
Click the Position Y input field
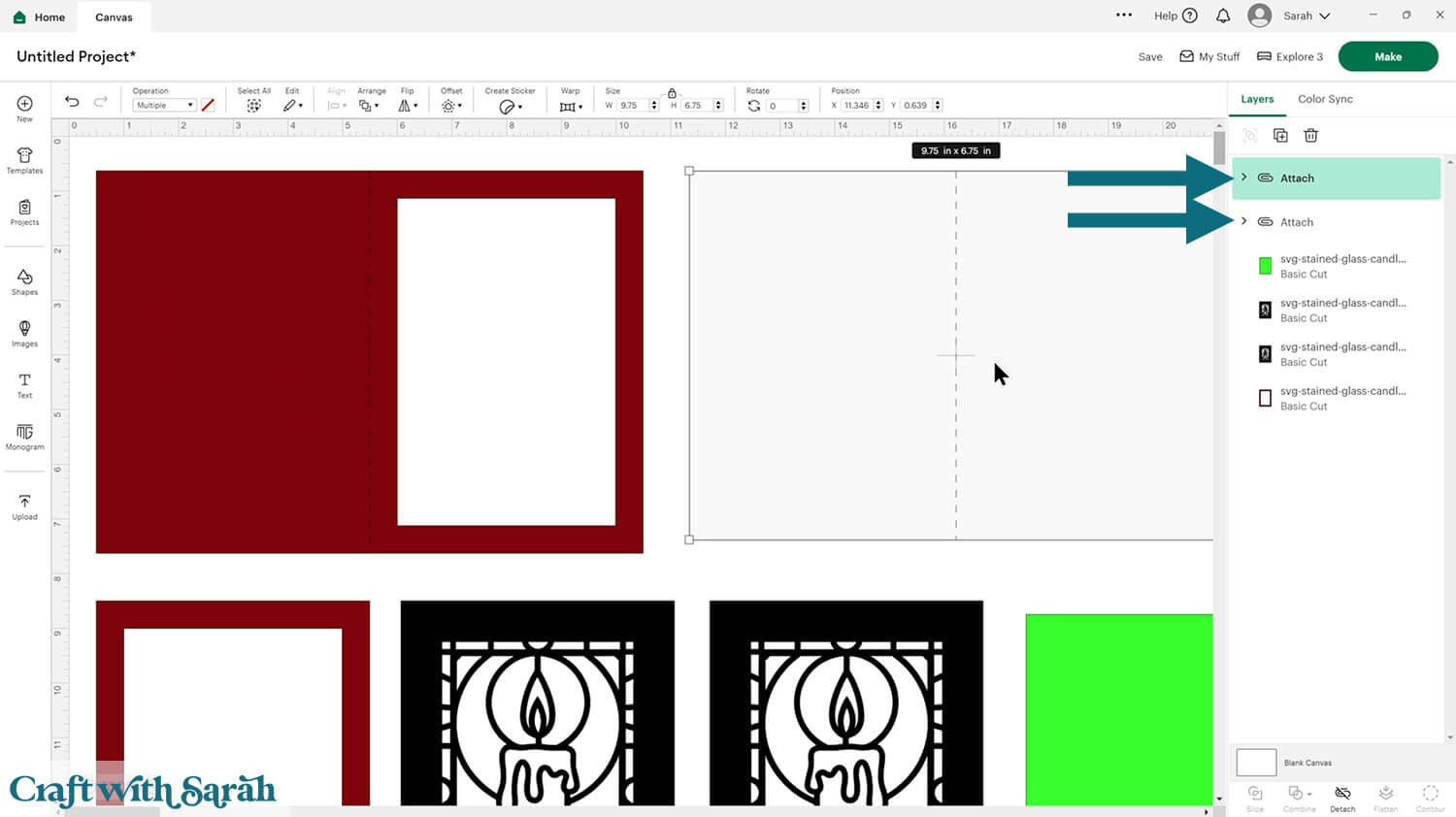[x=916, y=106]
